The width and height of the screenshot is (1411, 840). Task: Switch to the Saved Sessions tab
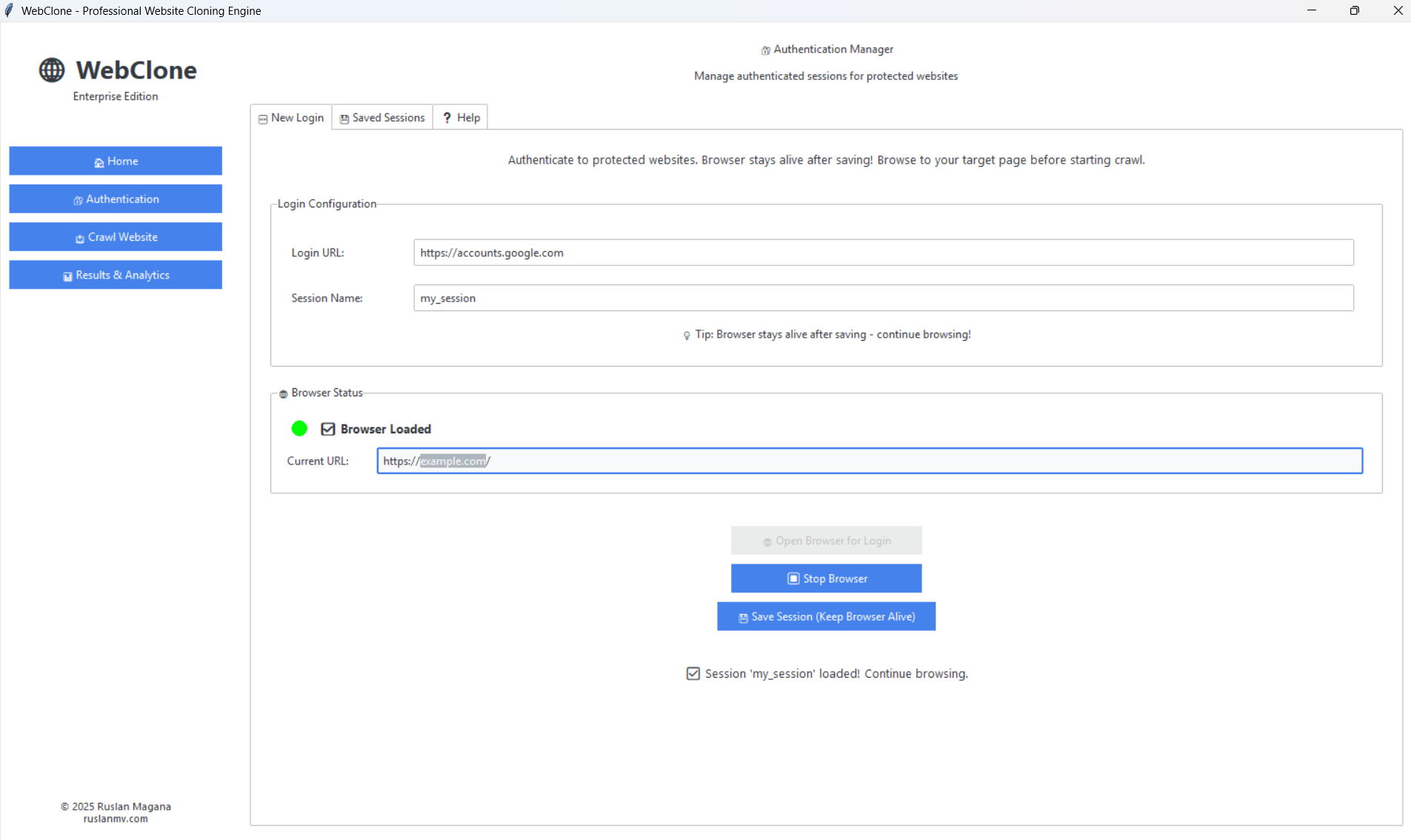pyautogui.click(x=382, y=118)
